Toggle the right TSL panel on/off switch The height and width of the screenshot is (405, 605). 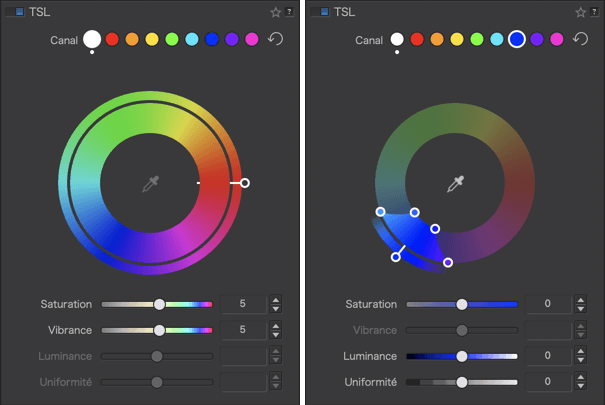coord(322,12)
